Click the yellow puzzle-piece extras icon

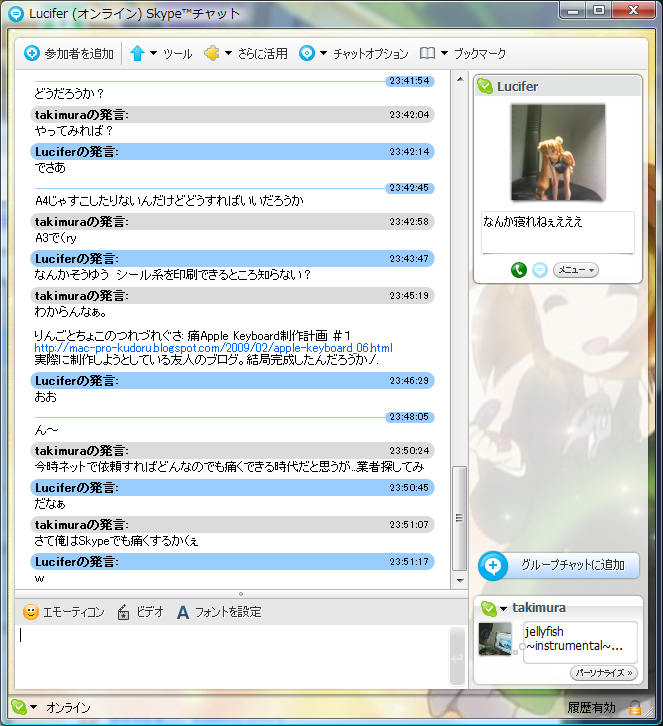pyautogui.click(x=212, y=53)
